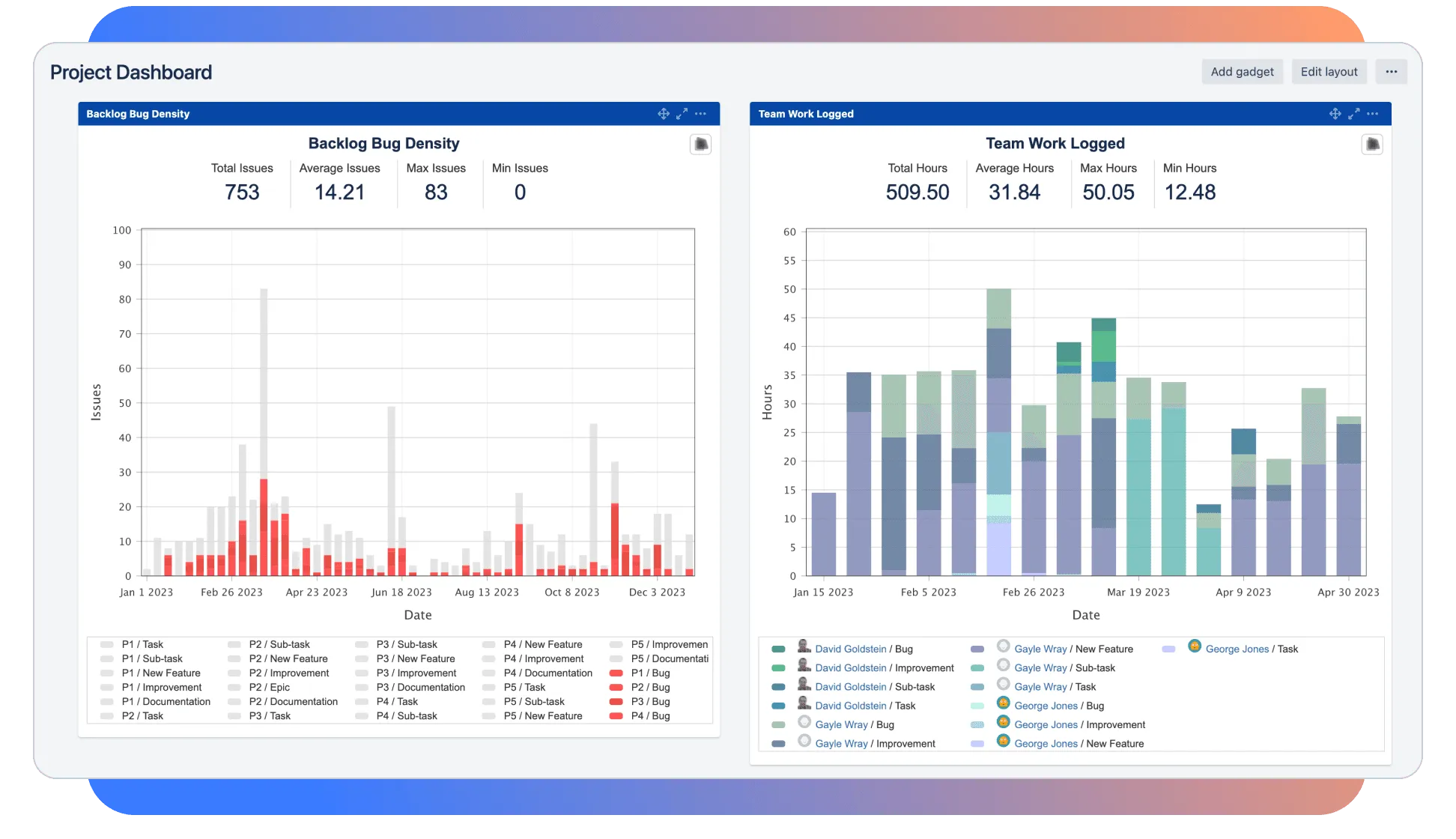Click George Jones avatar beside Bug entry
The height and width of the screenshot is (839, 1456).
(1004, 703)
